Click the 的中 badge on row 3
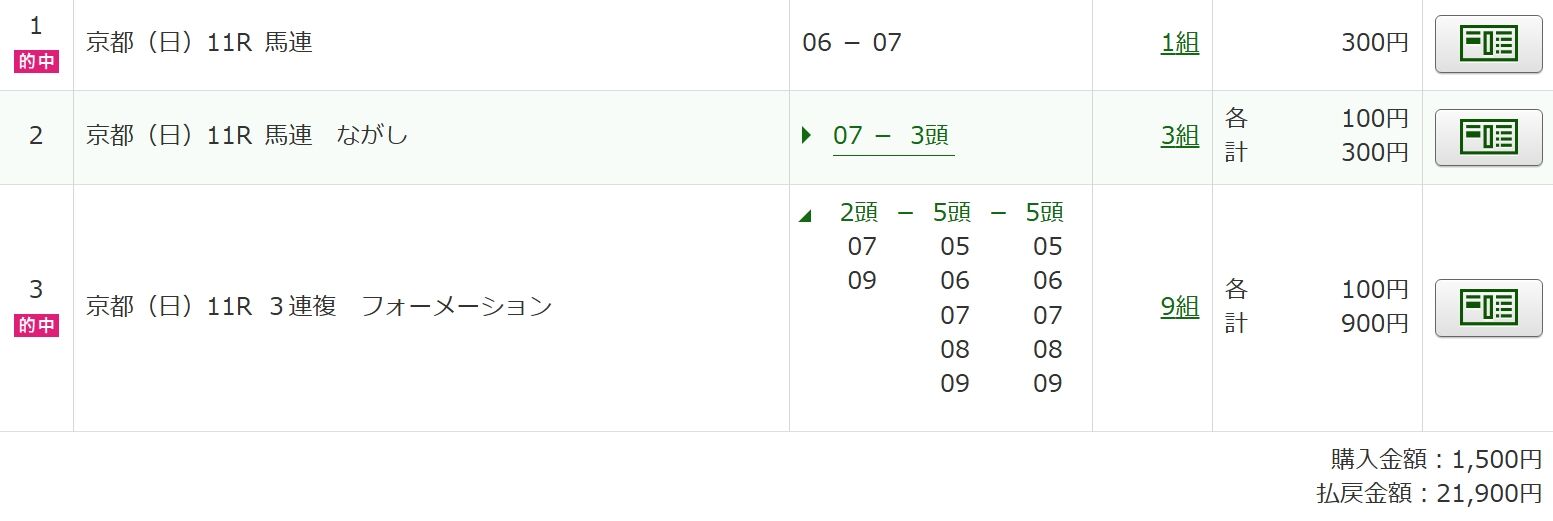1553x521 pixels. [36, 325]
